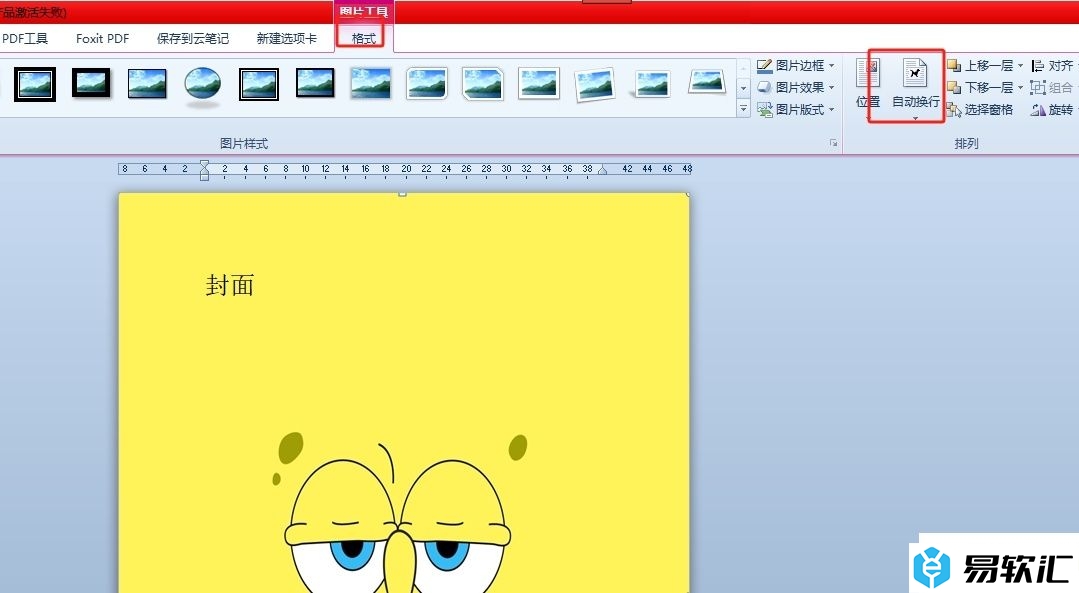Click the picture border pencil icon
The height and width of the screenshot is (593, 1079).
point(765,66)
